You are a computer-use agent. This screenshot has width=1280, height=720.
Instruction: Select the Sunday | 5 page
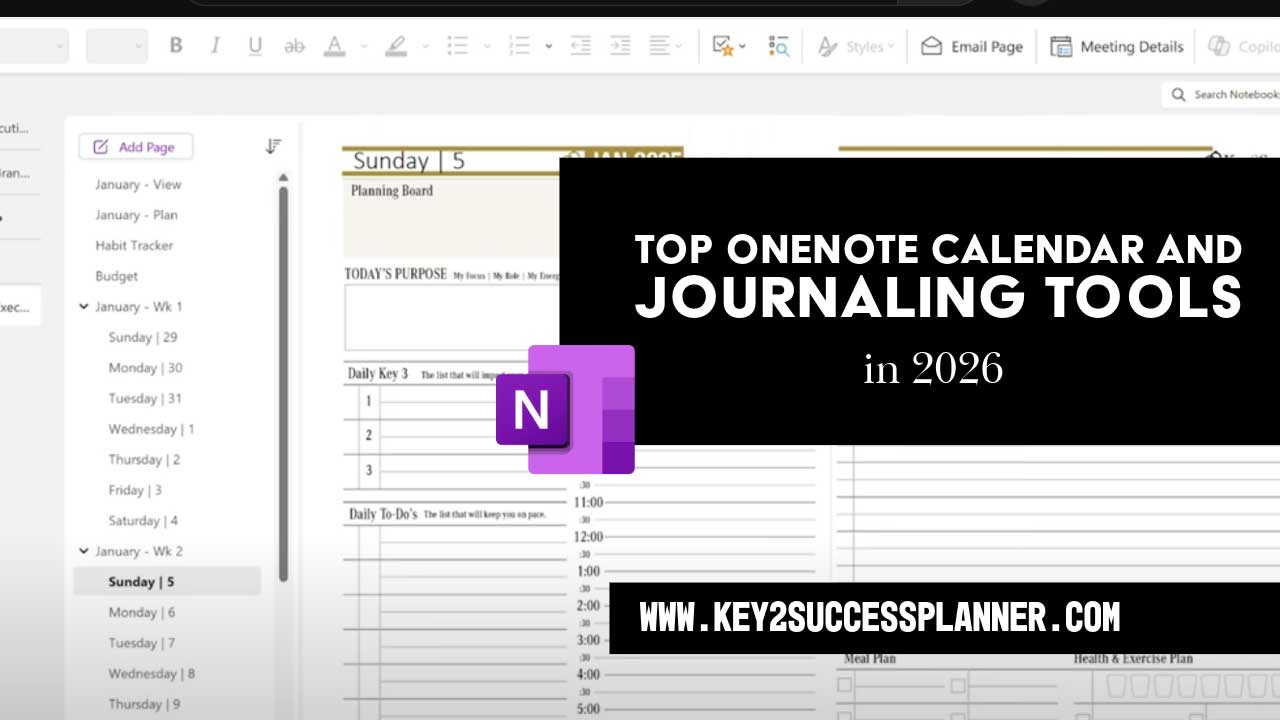click(166, 581)
